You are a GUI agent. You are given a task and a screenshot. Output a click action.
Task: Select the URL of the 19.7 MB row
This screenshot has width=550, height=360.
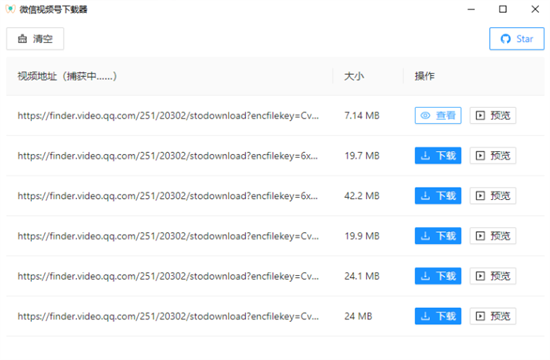168,155
